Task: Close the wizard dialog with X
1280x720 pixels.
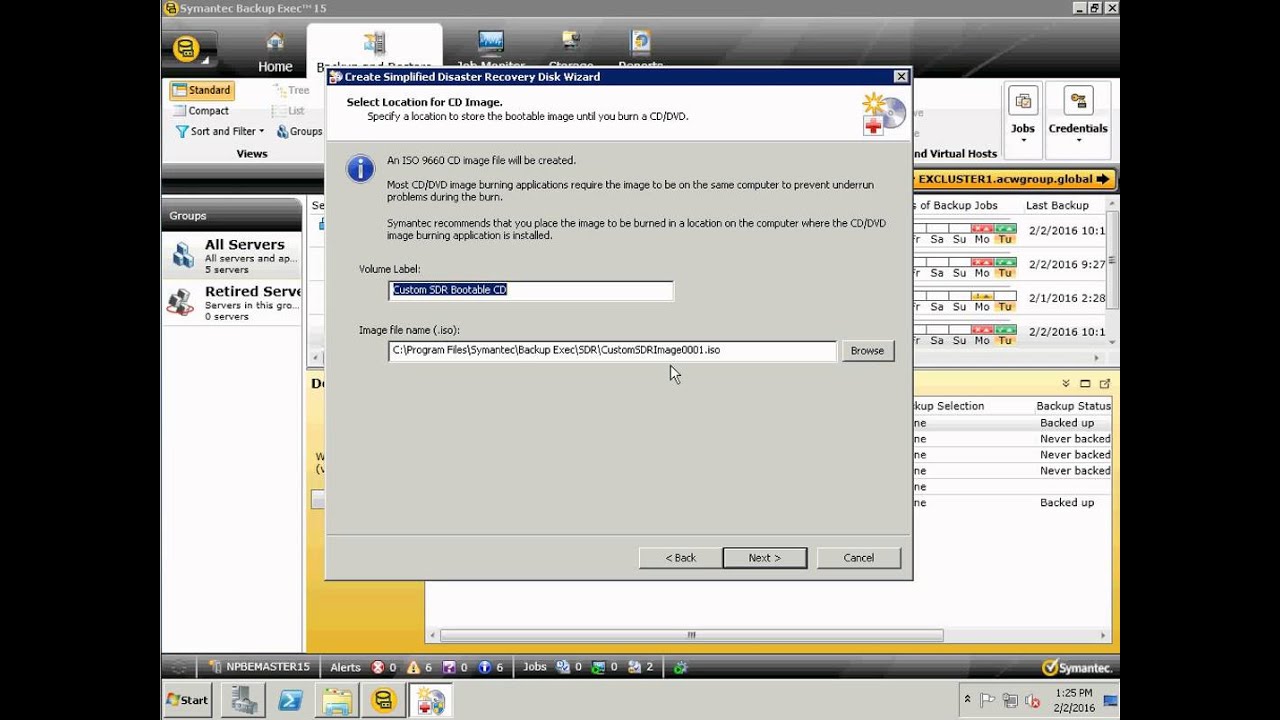Action: coord(901,77)
